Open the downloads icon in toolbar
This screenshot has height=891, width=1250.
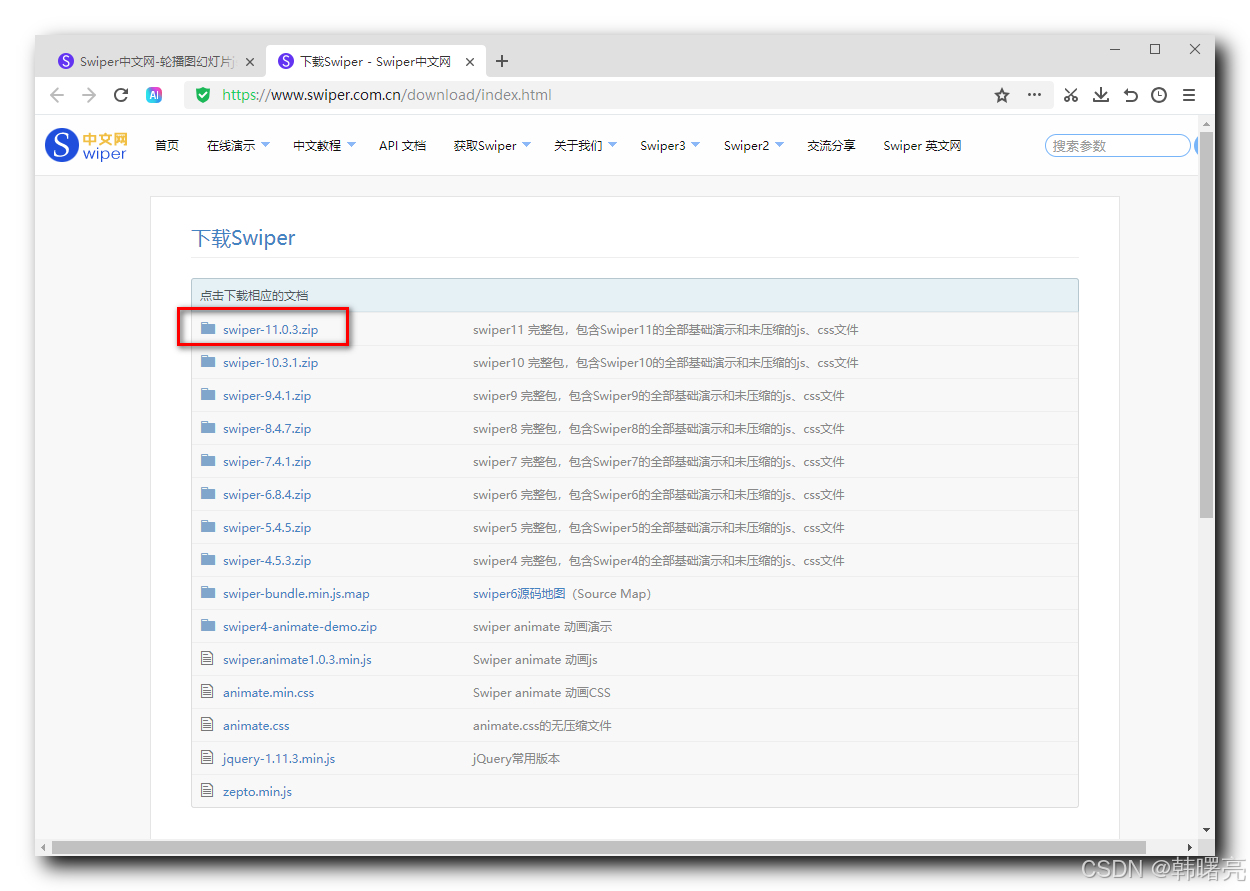pyautogui.click(x=1101, y=95)
